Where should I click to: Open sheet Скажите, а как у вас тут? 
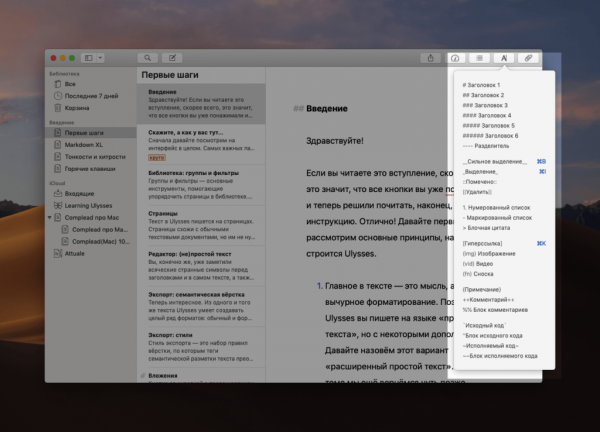[x=201, y=145]
